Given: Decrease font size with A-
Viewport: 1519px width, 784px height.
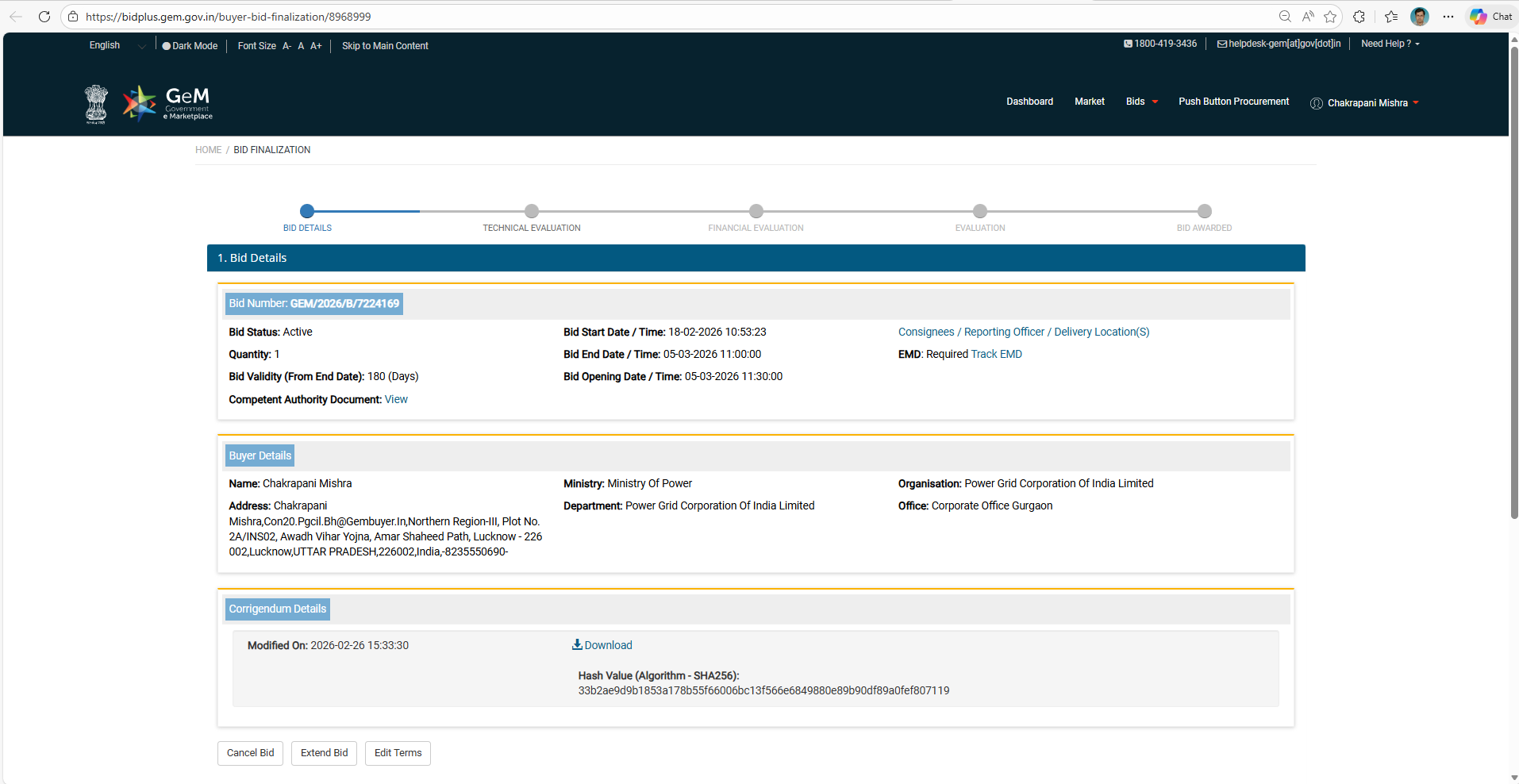Looking at the screenshot, I should pyautogui.click(x=286, y=46).
